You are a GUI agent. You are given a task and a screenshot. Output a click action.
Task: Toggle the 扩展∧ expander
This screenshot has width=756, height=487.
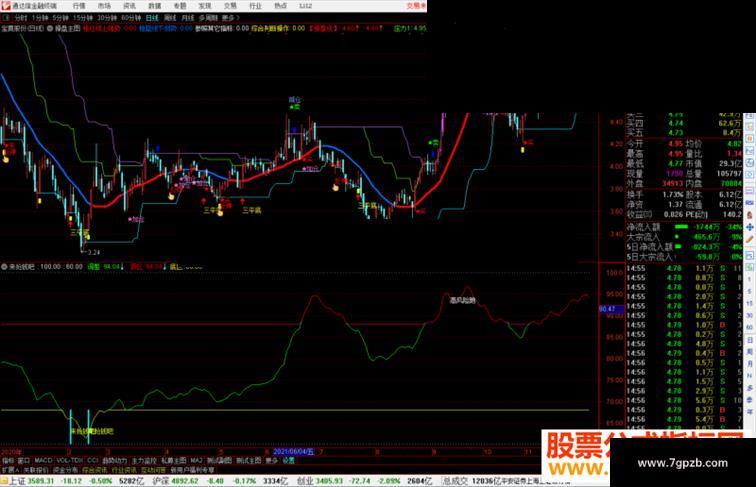(10, 470)
